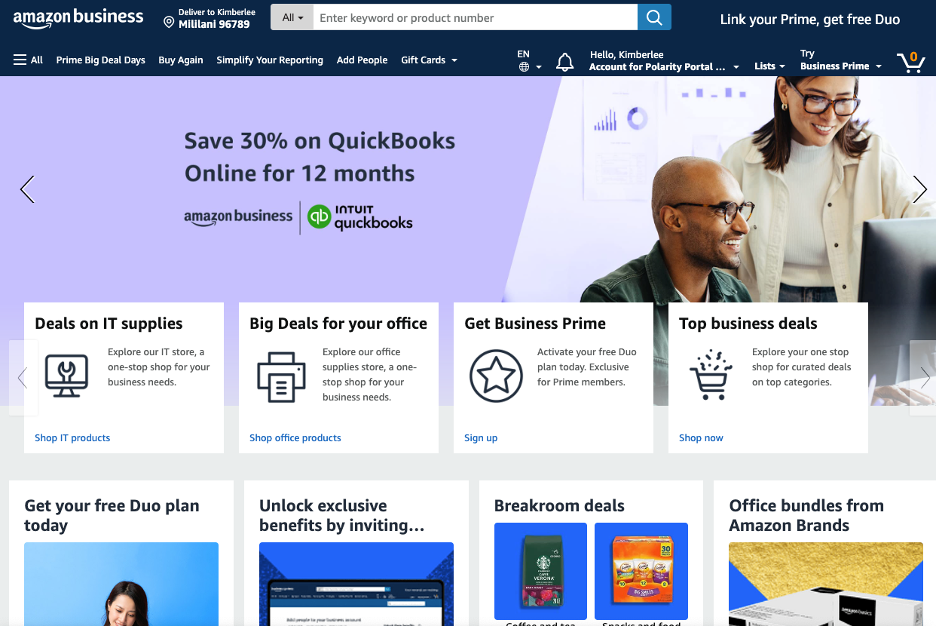Viewport: 936px width, 626px height.
Task: Click the Amazon Business logo
Action: 78,18
